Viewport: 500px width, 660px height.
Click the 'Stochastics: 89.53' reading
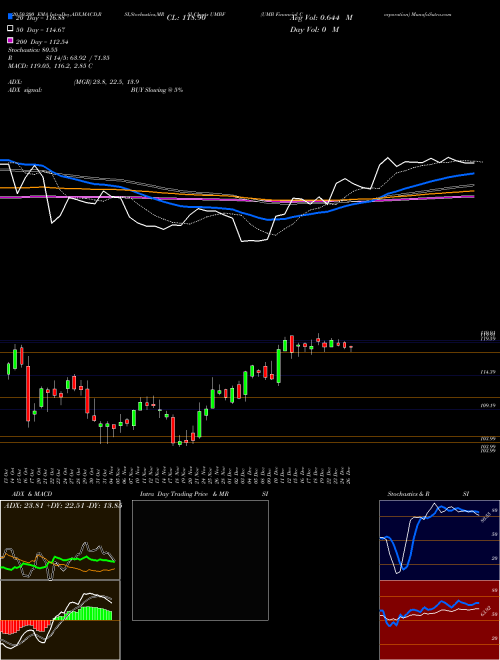(33, 50)
